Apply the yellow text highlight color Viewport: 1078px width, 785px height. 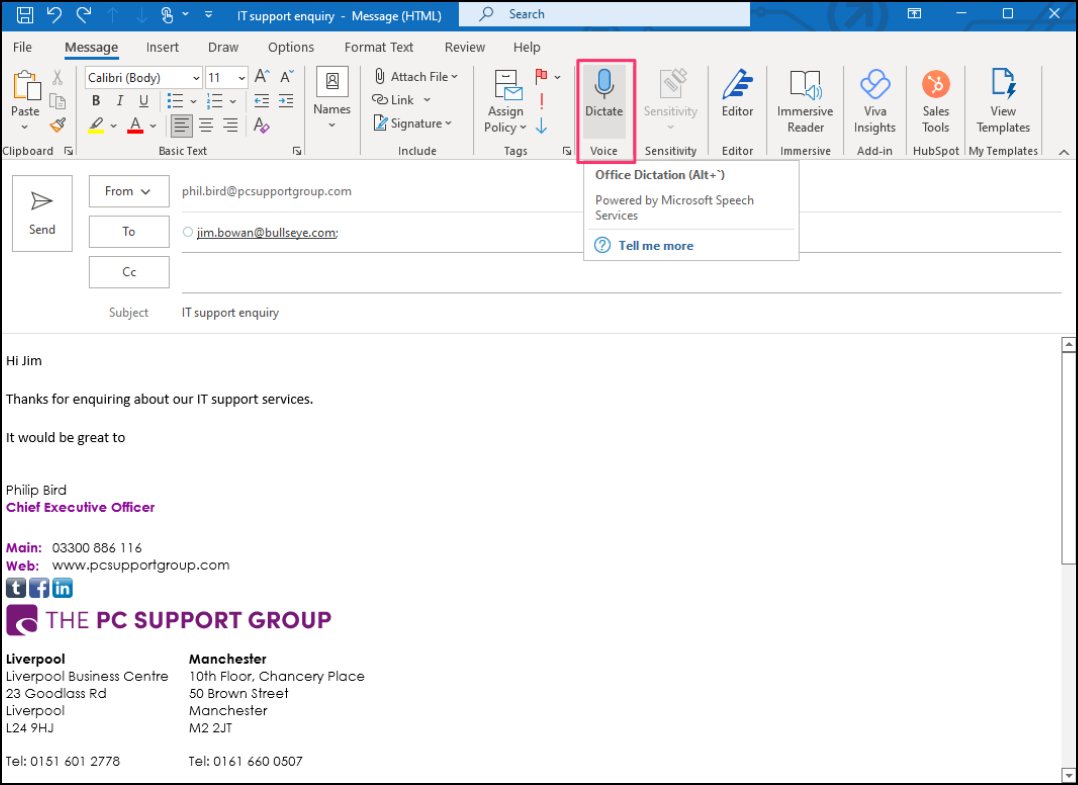(96, 126)
